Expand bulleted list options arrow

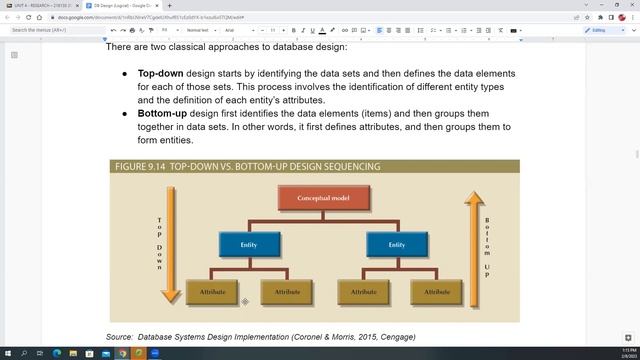pos(456,30)
